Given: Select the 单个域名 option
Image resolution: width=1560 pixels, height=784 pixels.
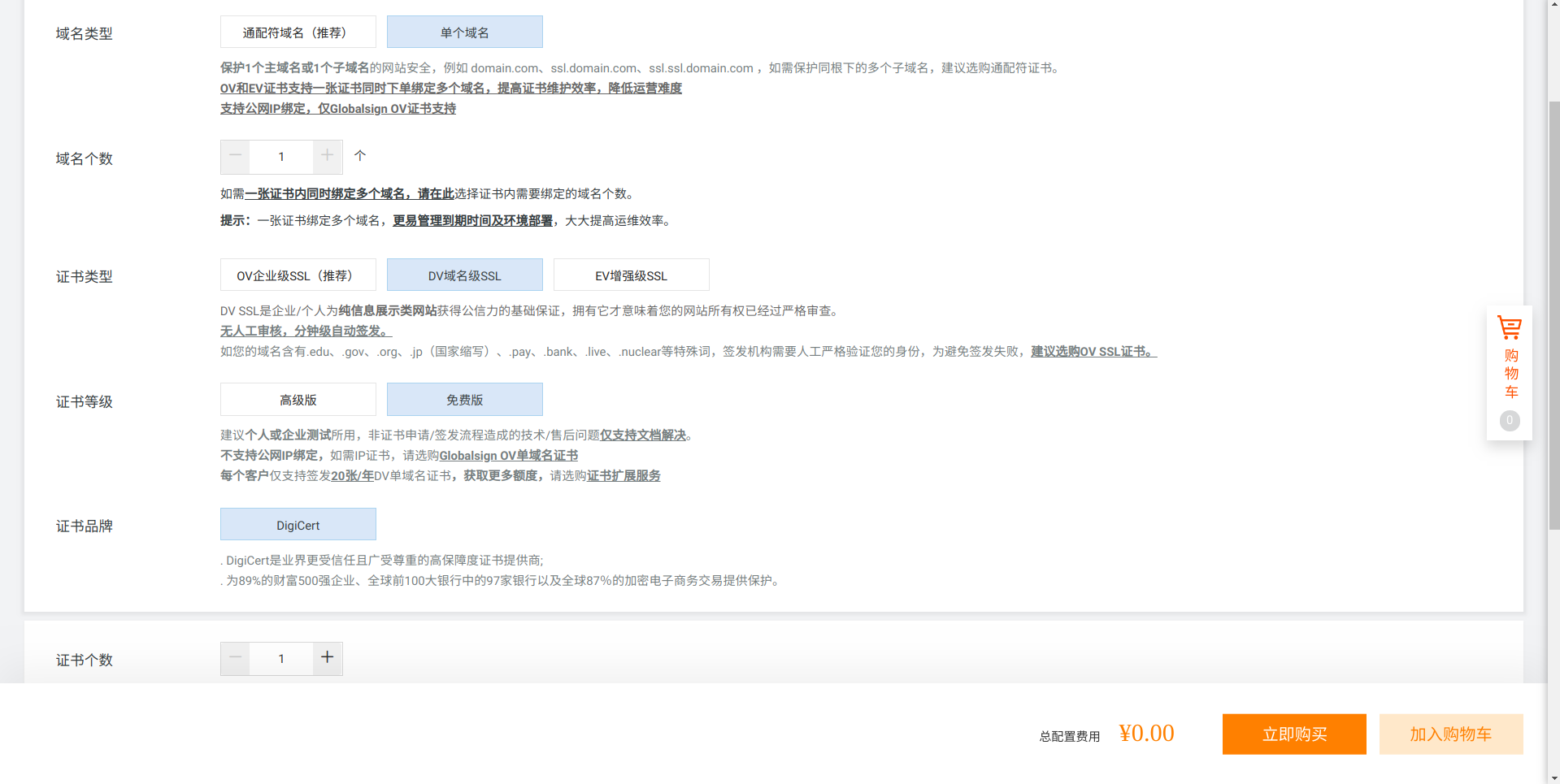Looking at the screenshot, I should (x=464, y=31).
